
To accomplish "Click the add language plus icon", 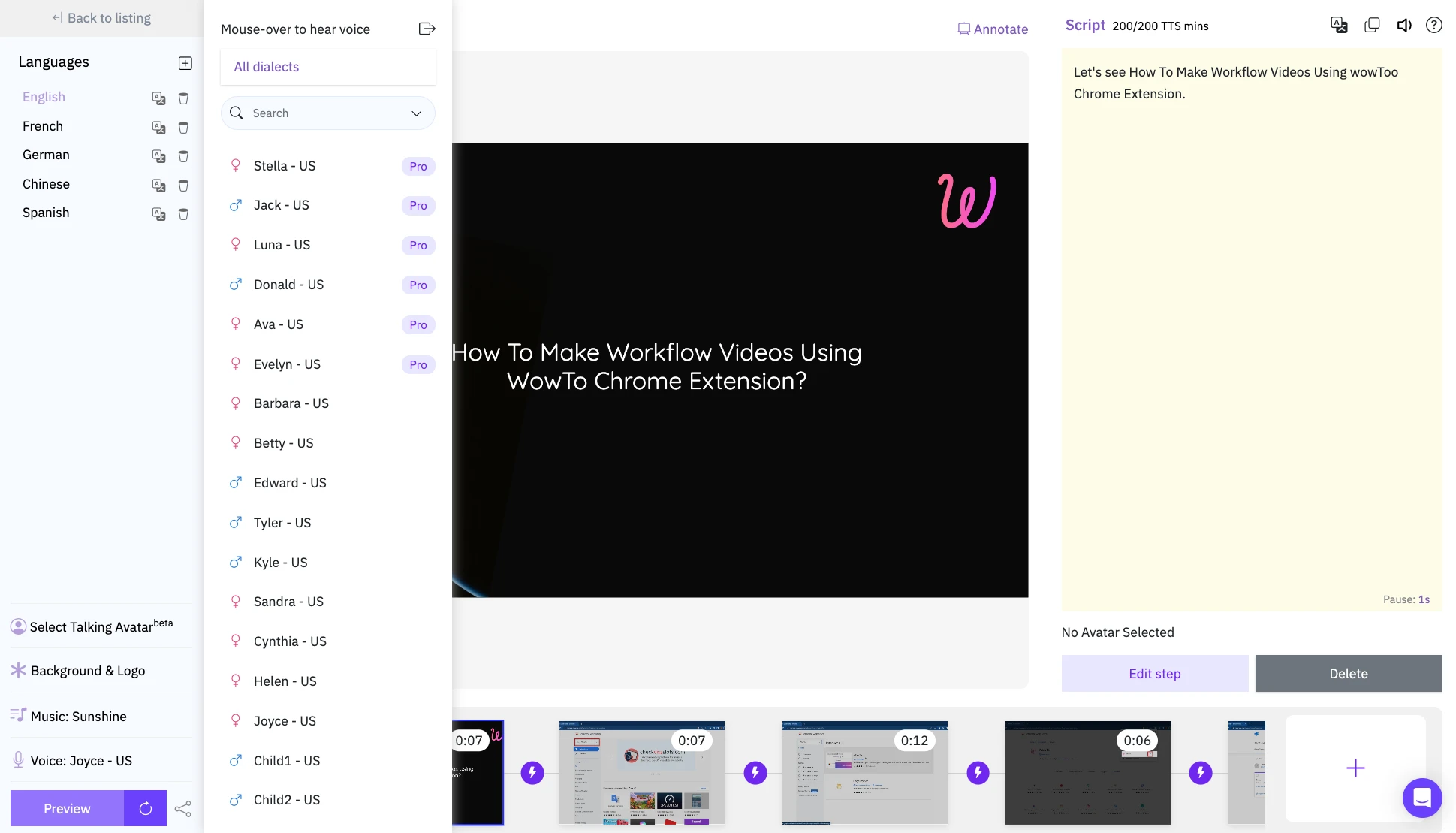I will (185, 63).
